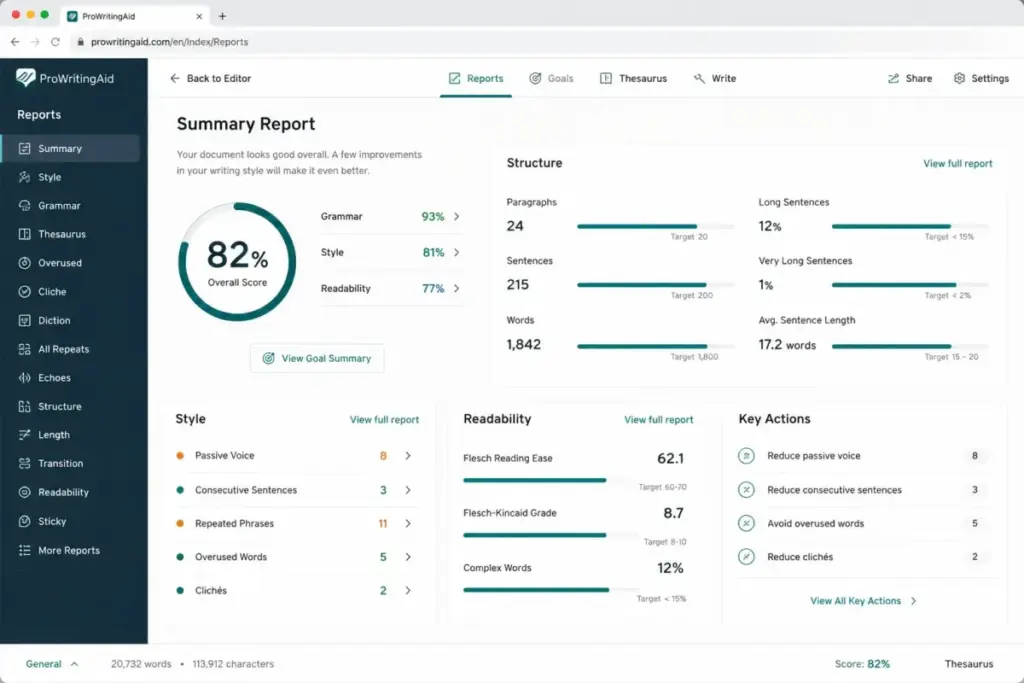Expand the Consecutive Sentences row chevron
The image size is (1024, 683).
tap(408, 490)
